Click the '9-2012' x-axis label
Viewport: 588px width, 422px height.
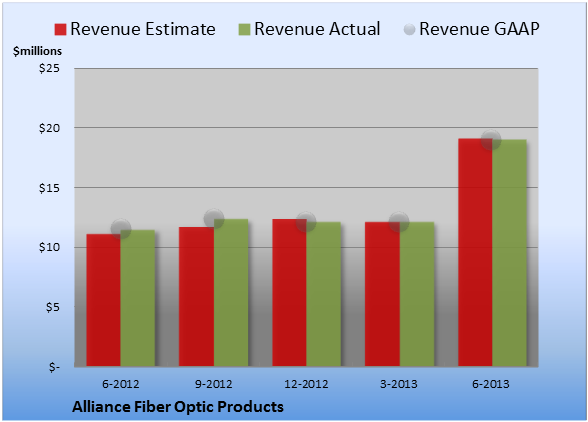[213, 384]
